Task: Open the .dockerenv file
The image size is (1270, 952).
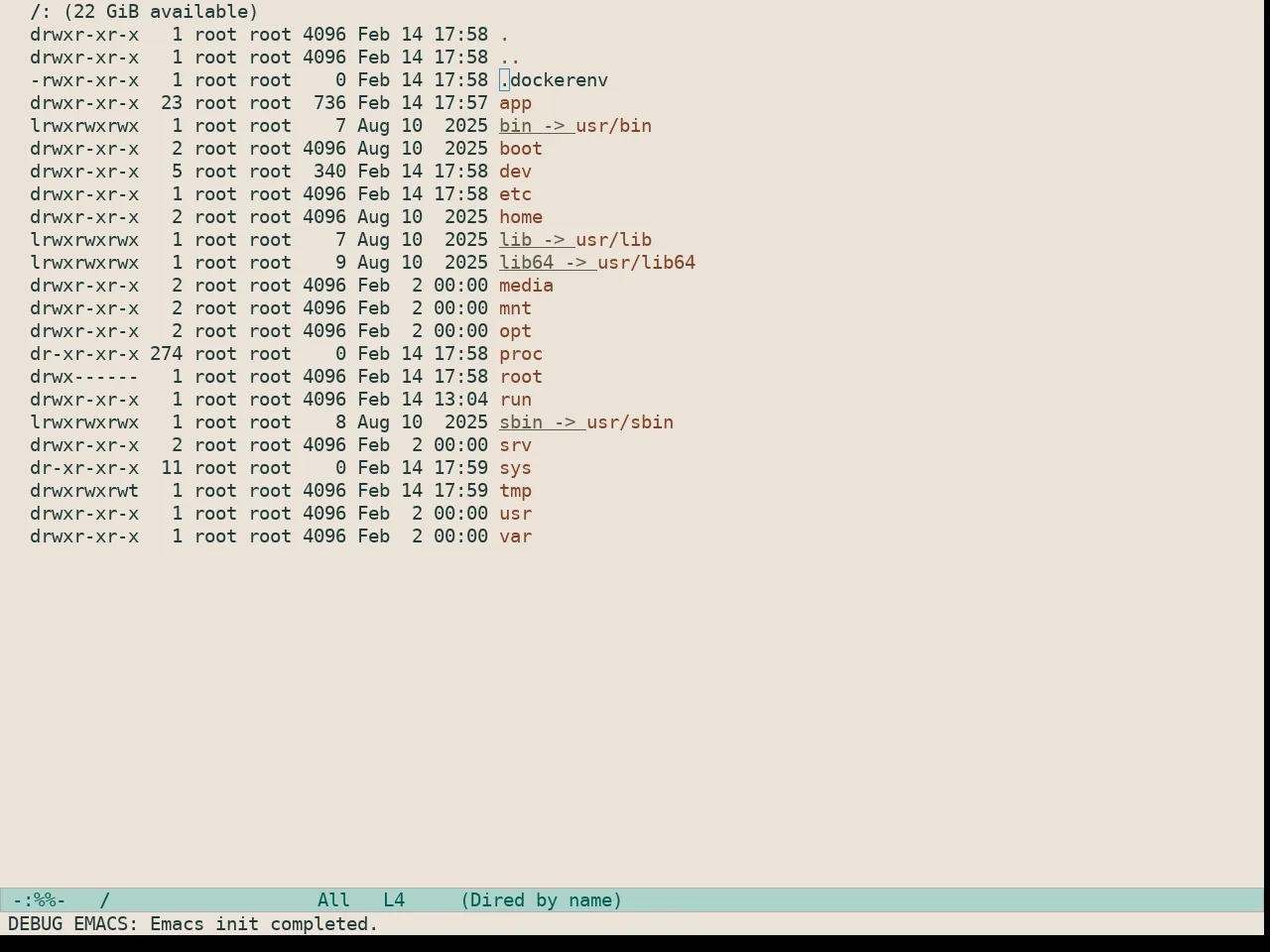Action: (554, 80)
